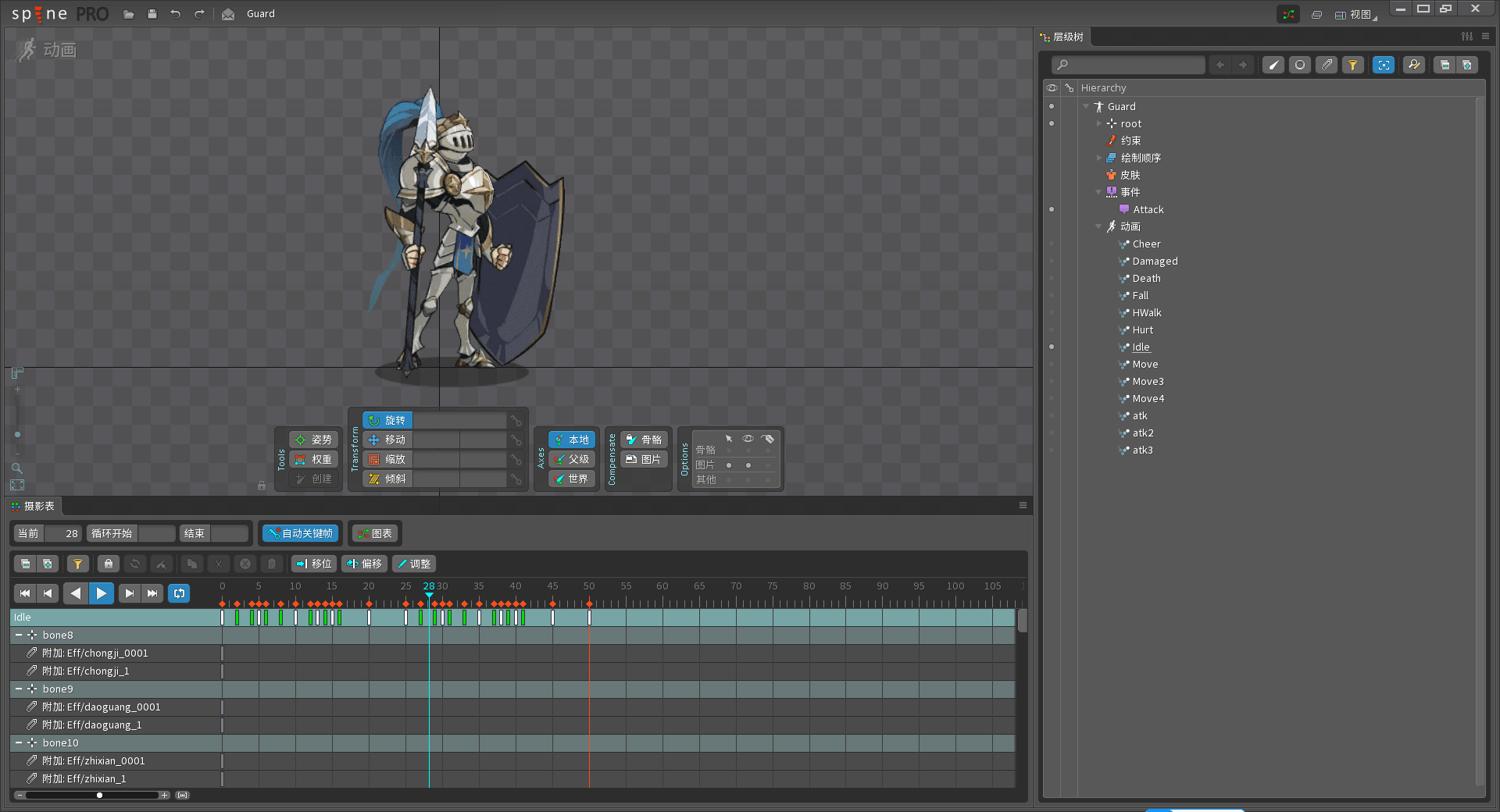The image size is (1500, 812).
Task: Select the atk2 animation
Action: (1143, 433)
